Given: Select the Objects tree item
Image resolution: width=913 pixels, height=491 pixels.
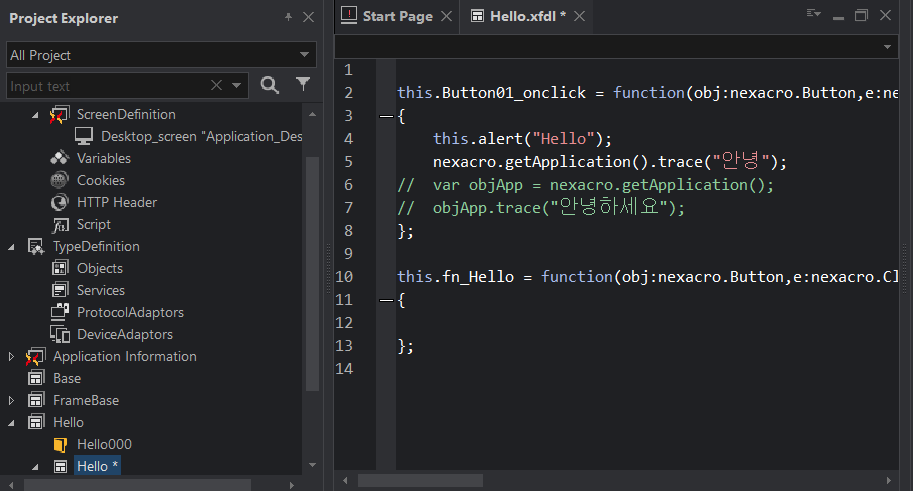Looking at the screenshot, I should (x=100, y=269).
